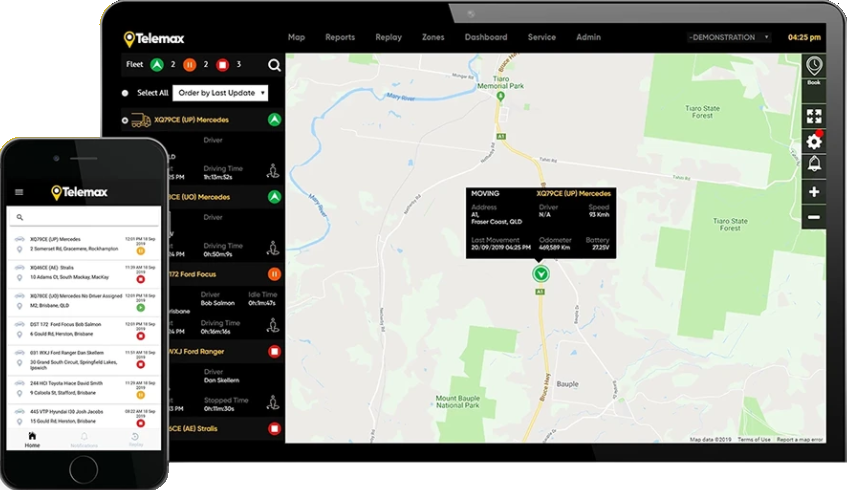This screenshot has width=847, height=490.
Task: Click orange idle icon on phone Toyota Hiace row
Action: 140,395
